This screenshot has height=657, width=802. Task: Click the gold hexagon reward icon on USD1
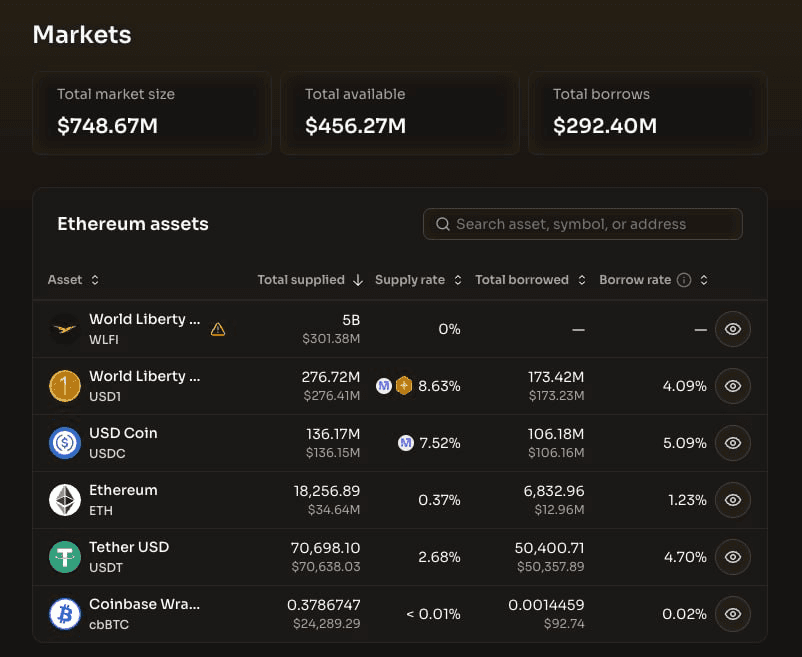(x=404, y=386)
